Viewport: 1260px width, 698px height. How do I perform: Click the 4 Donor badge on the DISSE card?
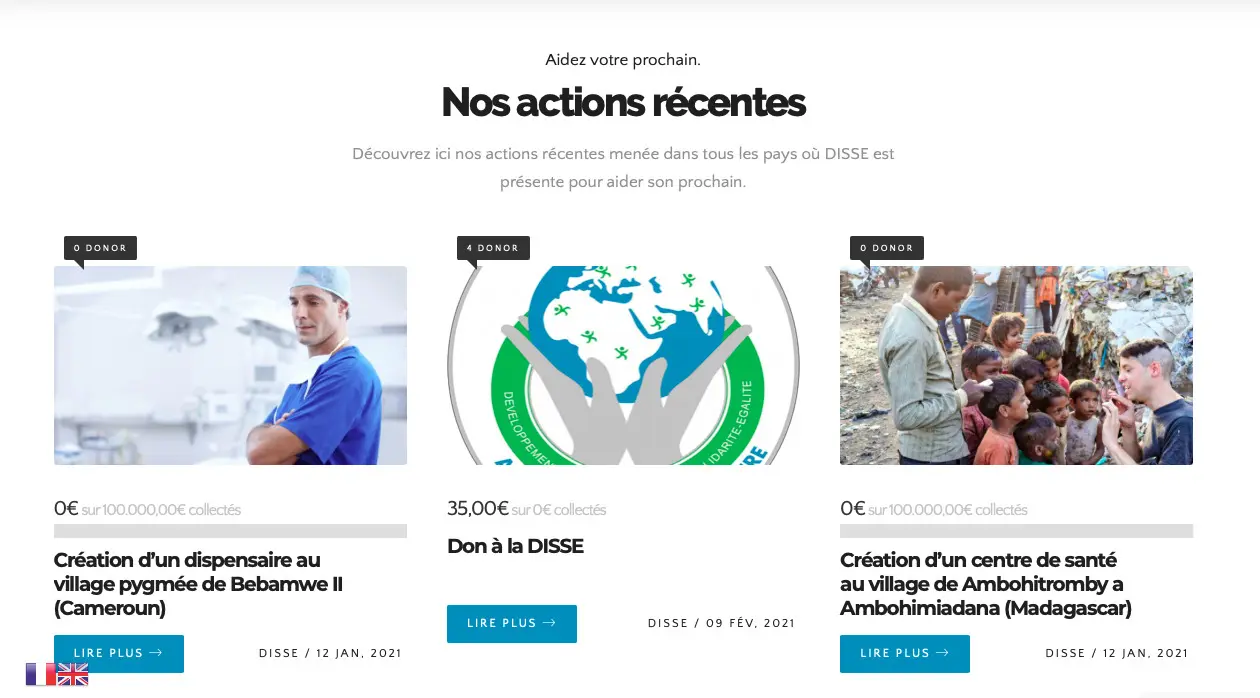pyautogui.click(x=493, y=248)
